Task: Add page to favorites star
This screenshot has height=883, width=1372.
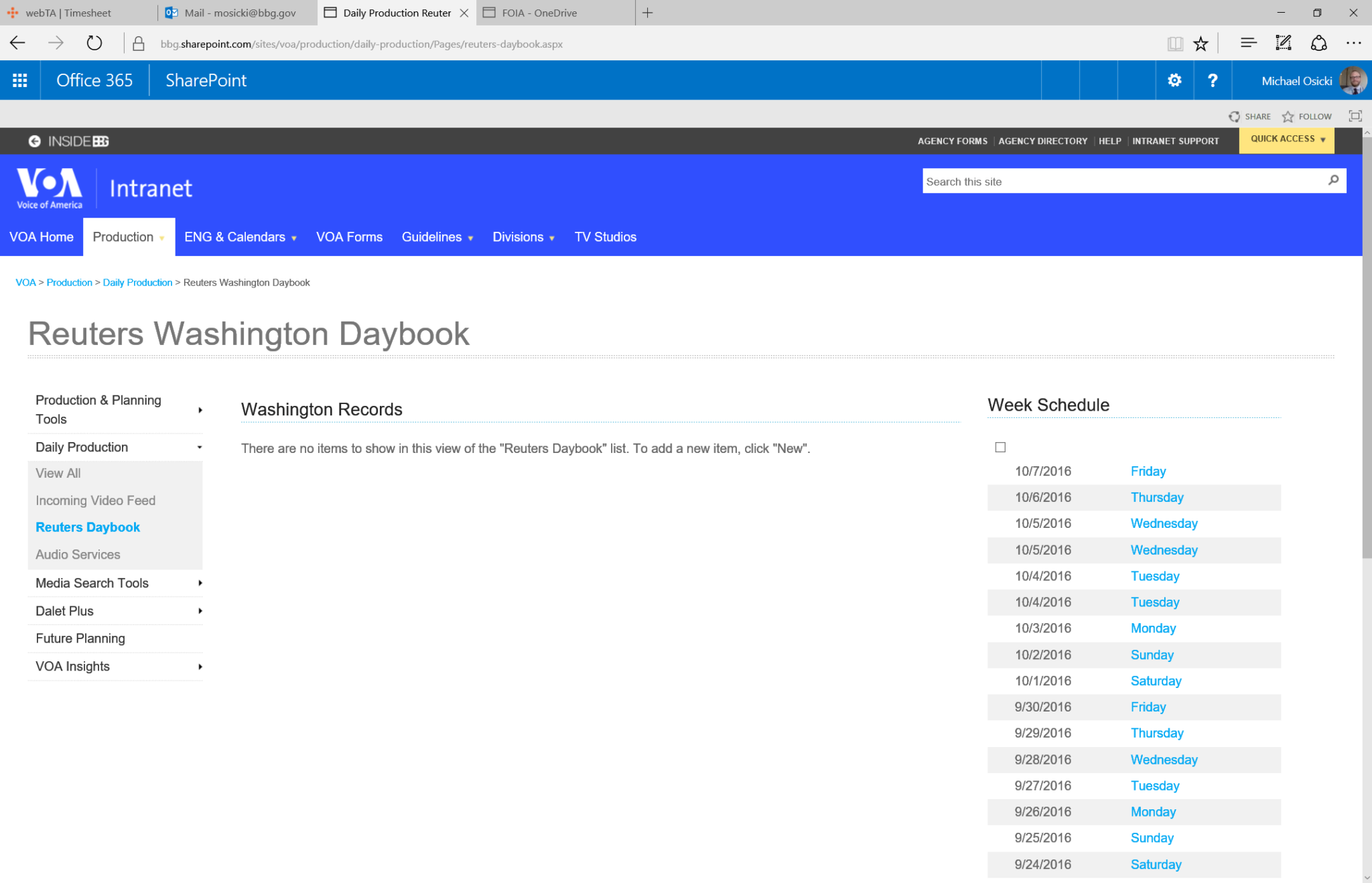Action: (1200, 44)
